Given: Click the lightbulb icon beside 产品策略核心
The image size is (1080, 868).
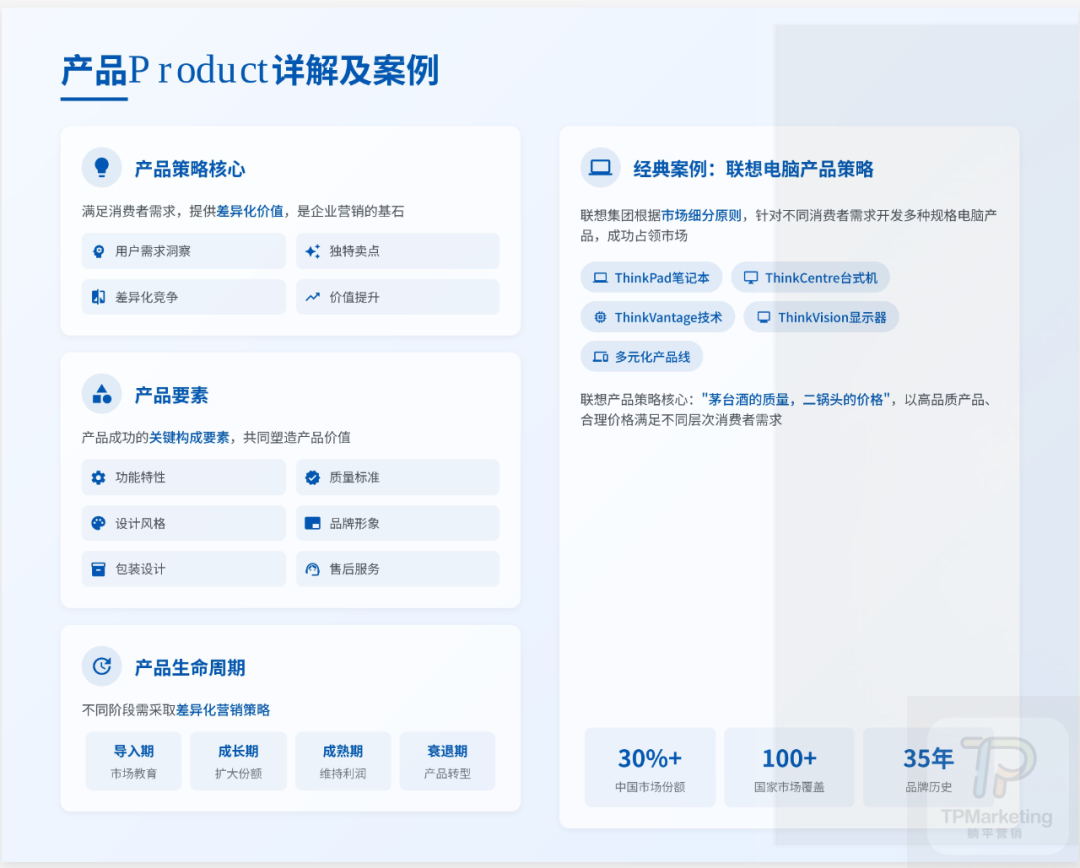Looking at the screenshot, I should (102, 167).
